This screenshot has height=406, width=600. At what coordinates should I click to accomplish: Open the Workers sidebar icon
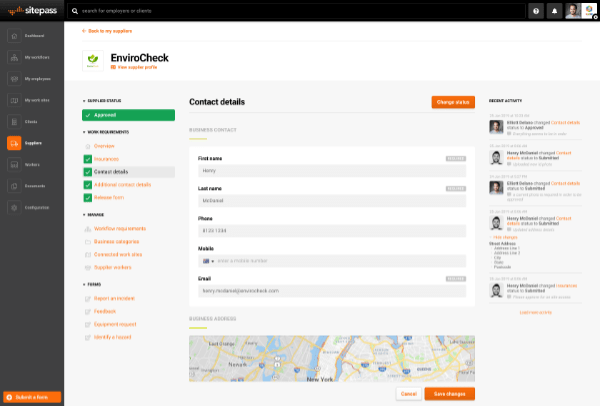[14, 165]
